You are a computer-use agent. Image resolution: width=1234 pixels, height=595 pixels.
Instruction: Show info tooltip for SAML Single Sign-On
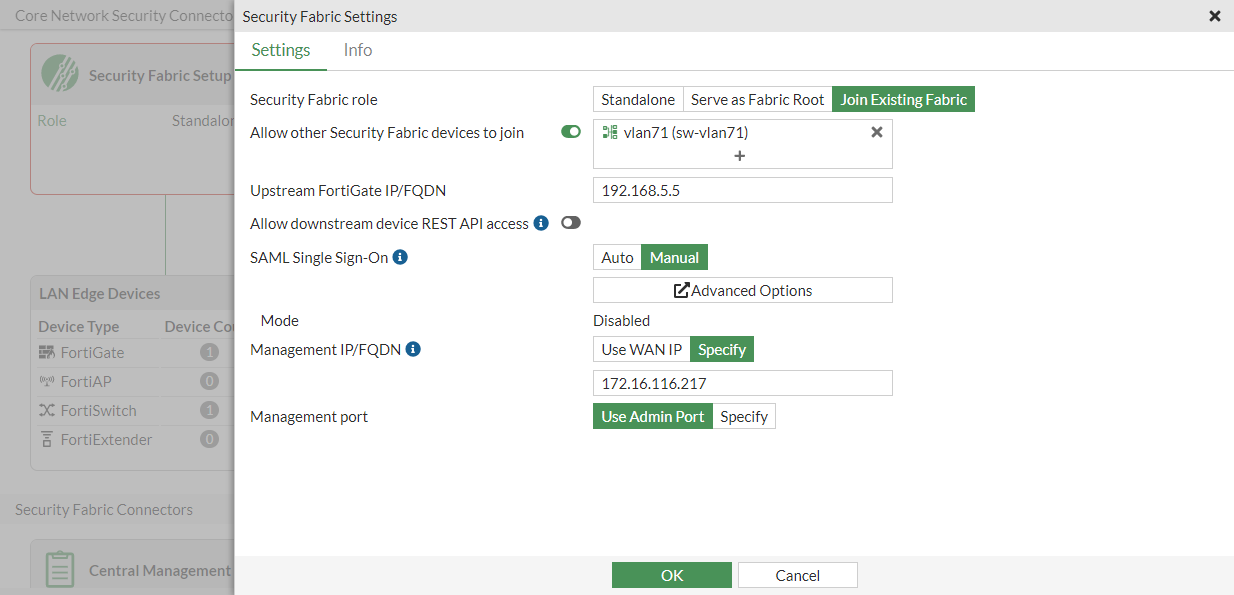coord(400,257)
